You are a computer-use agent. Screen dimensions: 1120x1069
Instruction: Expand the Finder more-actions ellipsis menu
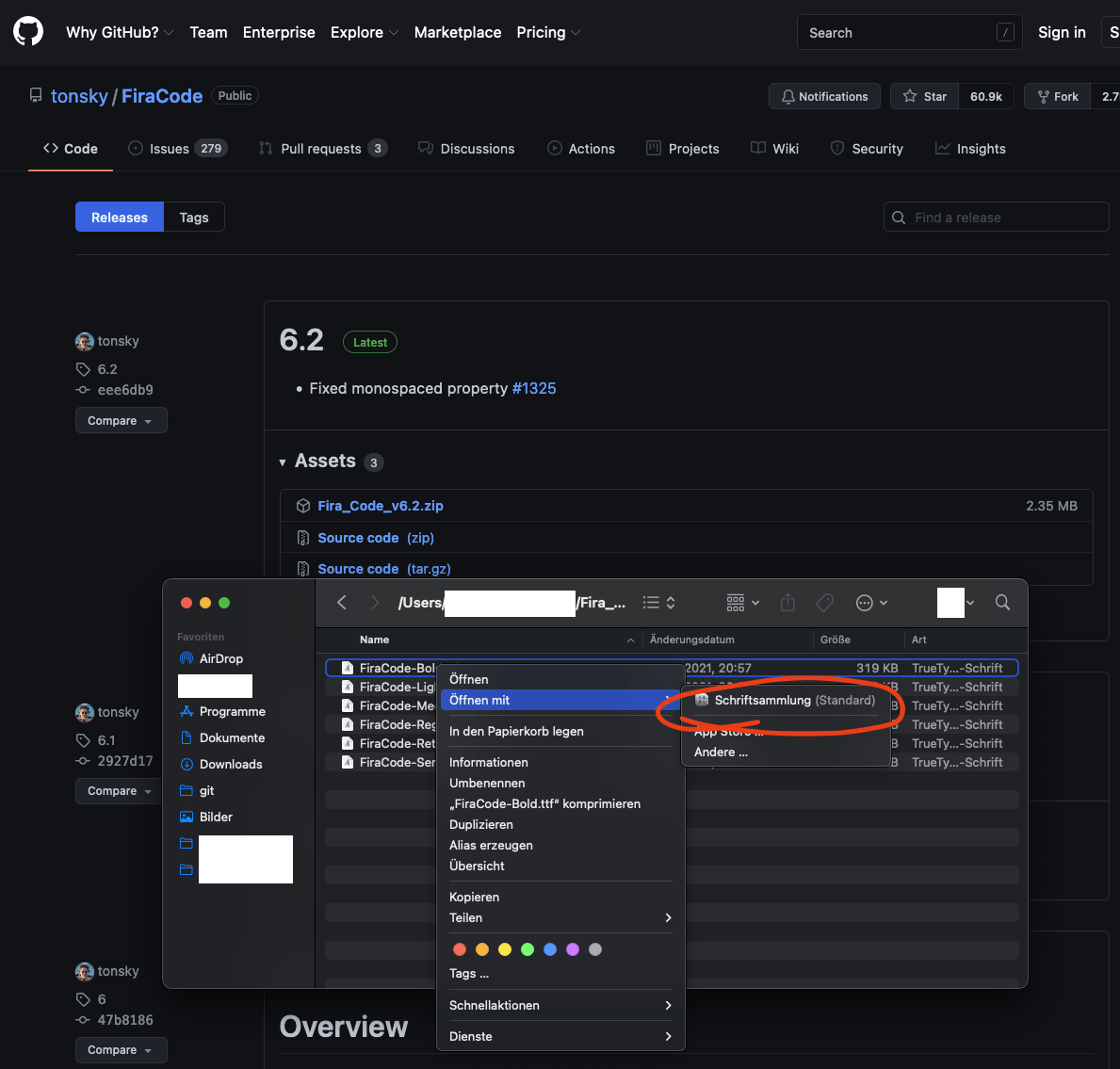click(x=871, y=603)
